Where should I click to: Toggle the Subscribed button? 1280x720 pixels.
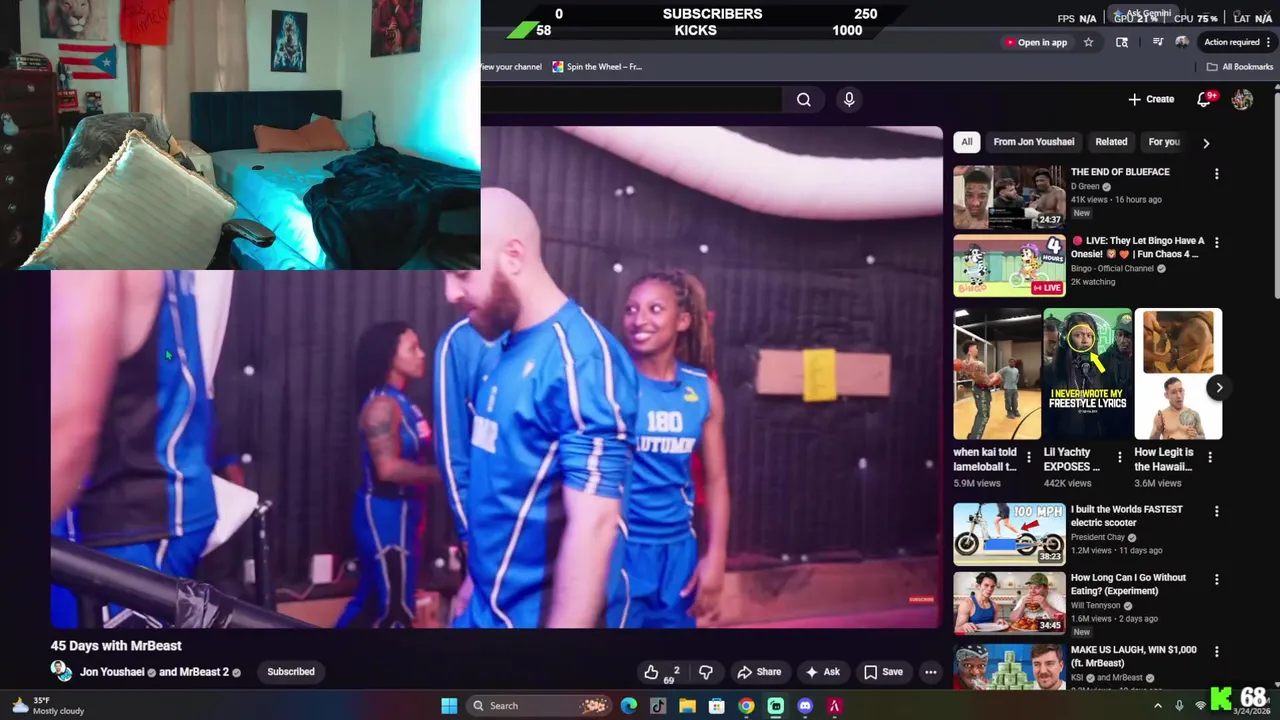coord(291,672)
